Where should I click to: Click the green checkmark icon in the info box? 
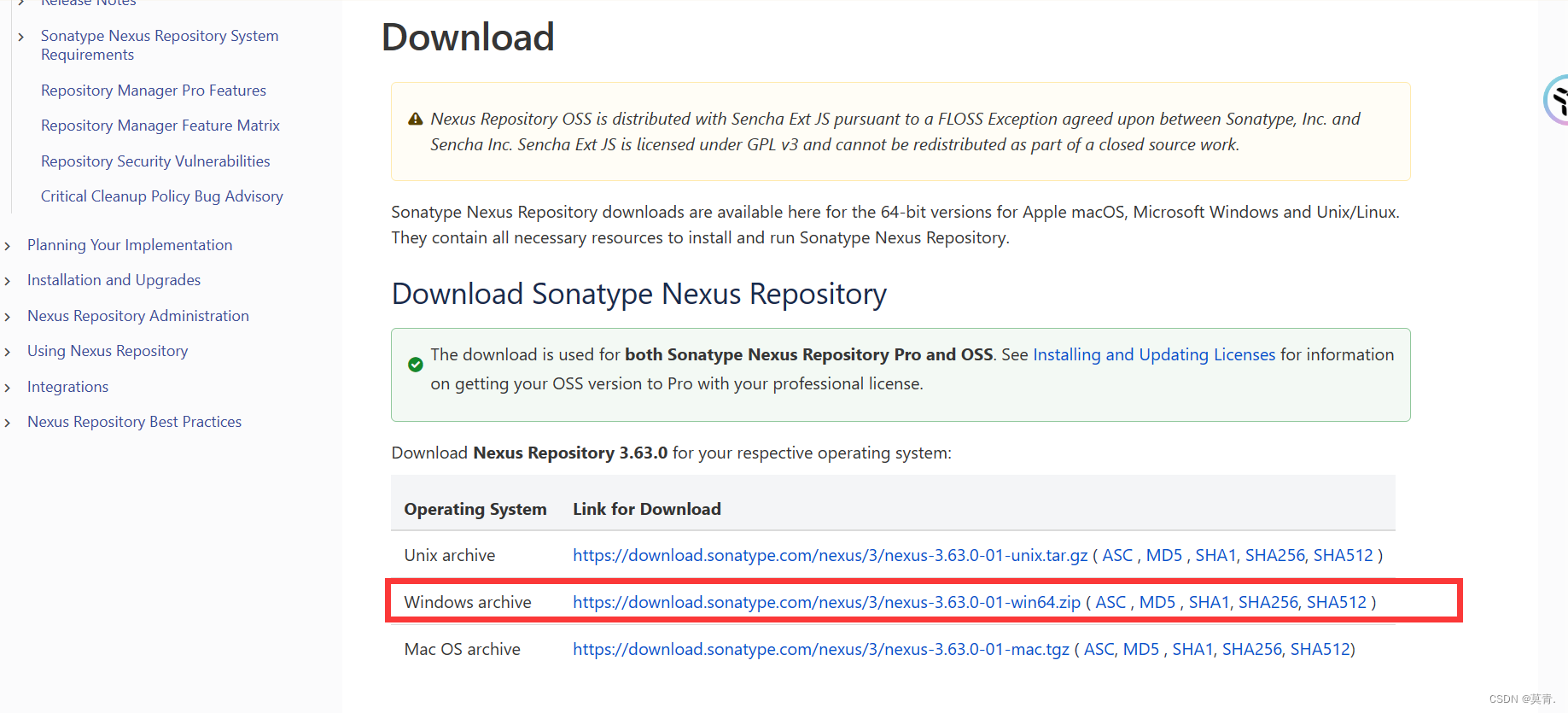coord(416,365)
